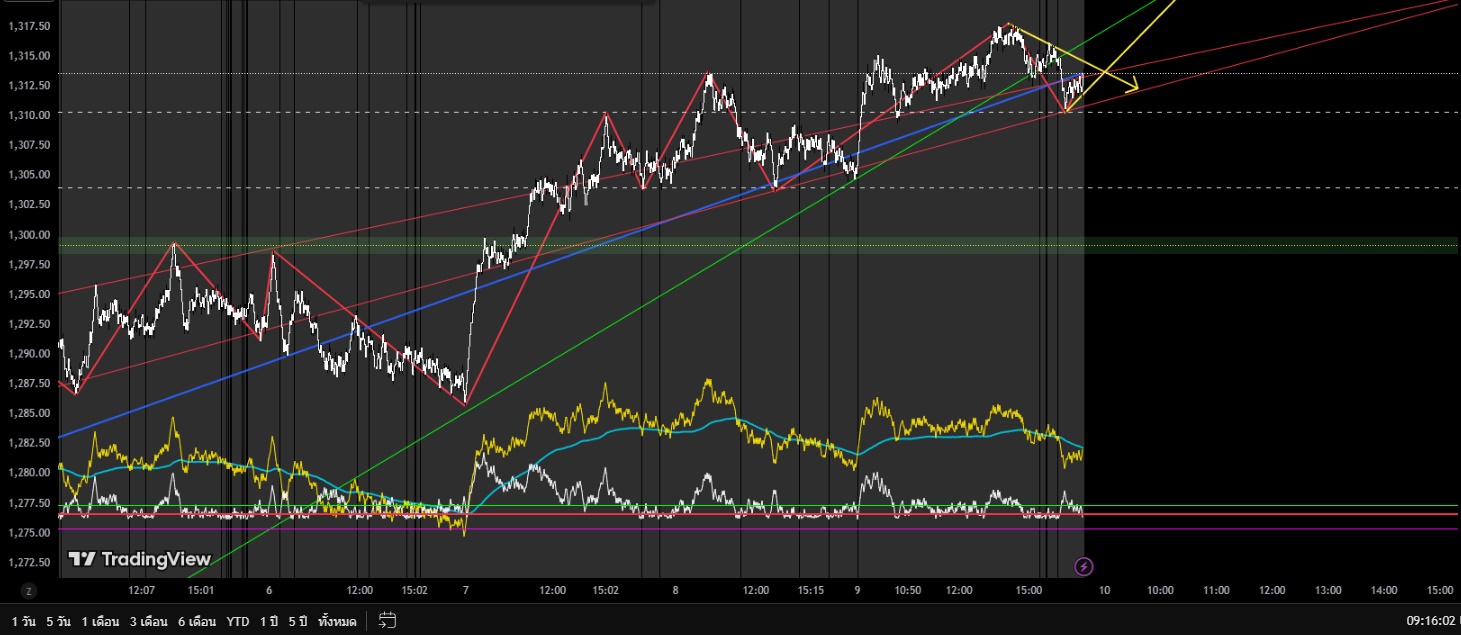The height and width of the screenshot is (635, 1461).
Task: Click the 1,277.50 price axis label
Action: (x=29, y=502)
